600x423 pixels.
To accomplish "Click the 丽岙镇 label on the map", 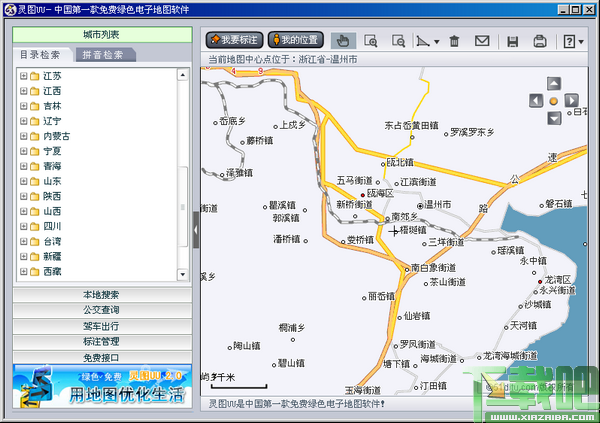I will (381, 296).
